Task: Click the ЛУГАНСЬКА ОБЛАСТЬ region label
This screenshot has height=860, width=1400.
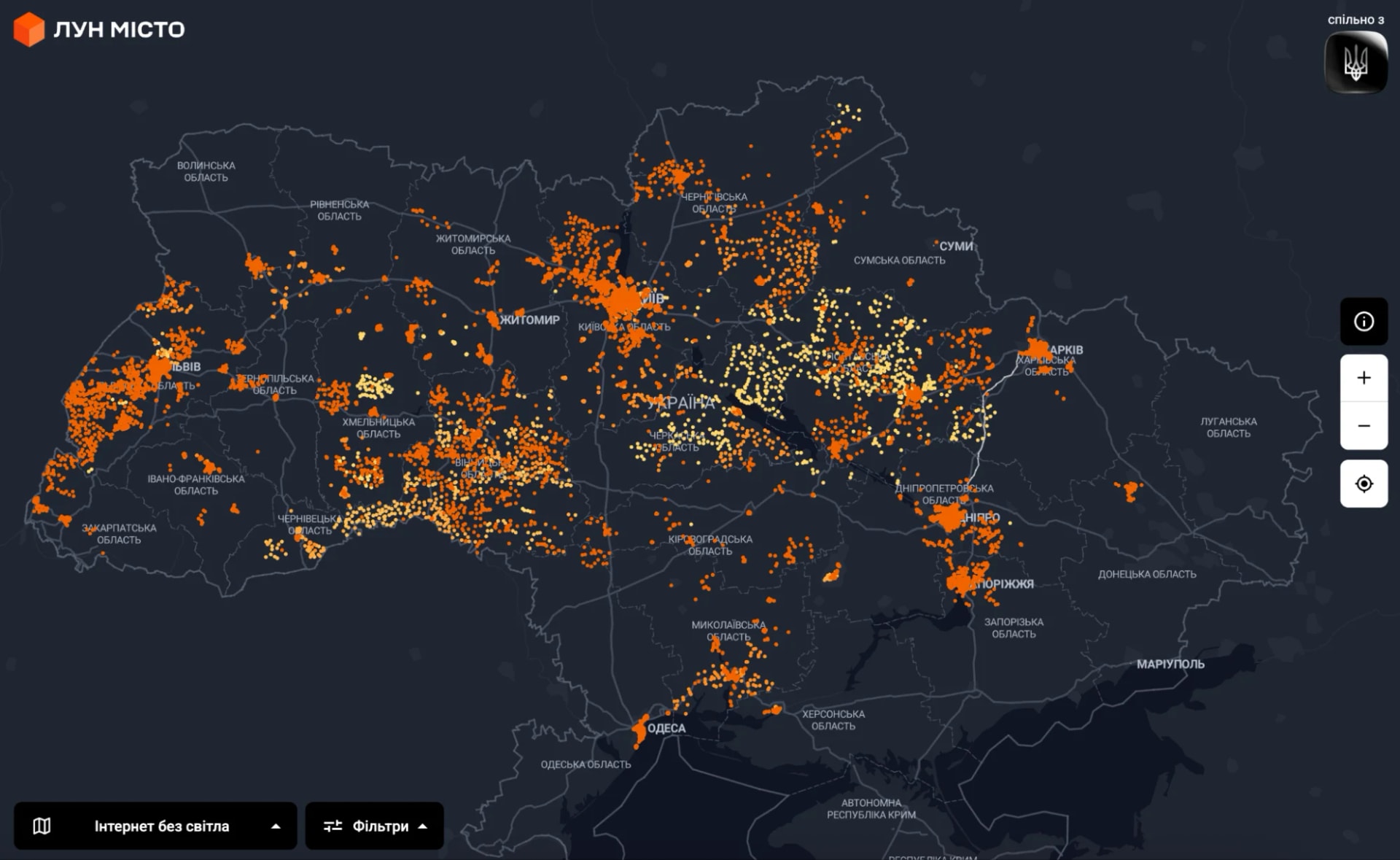Action: [1229, 427]
